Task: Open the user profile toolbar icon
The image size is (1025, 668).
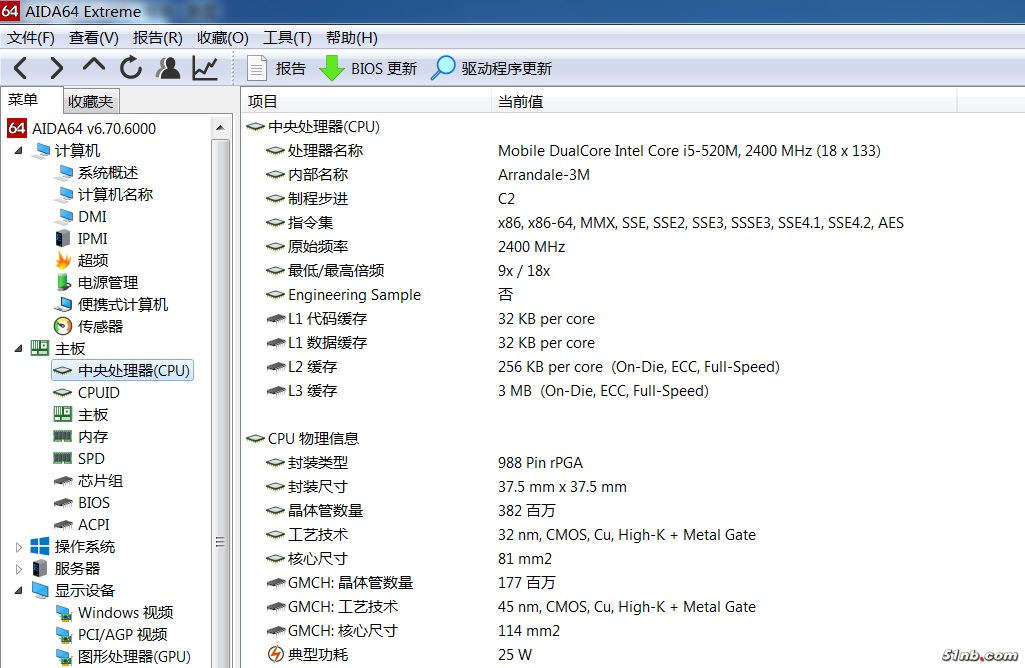Action: coord(169,68)
